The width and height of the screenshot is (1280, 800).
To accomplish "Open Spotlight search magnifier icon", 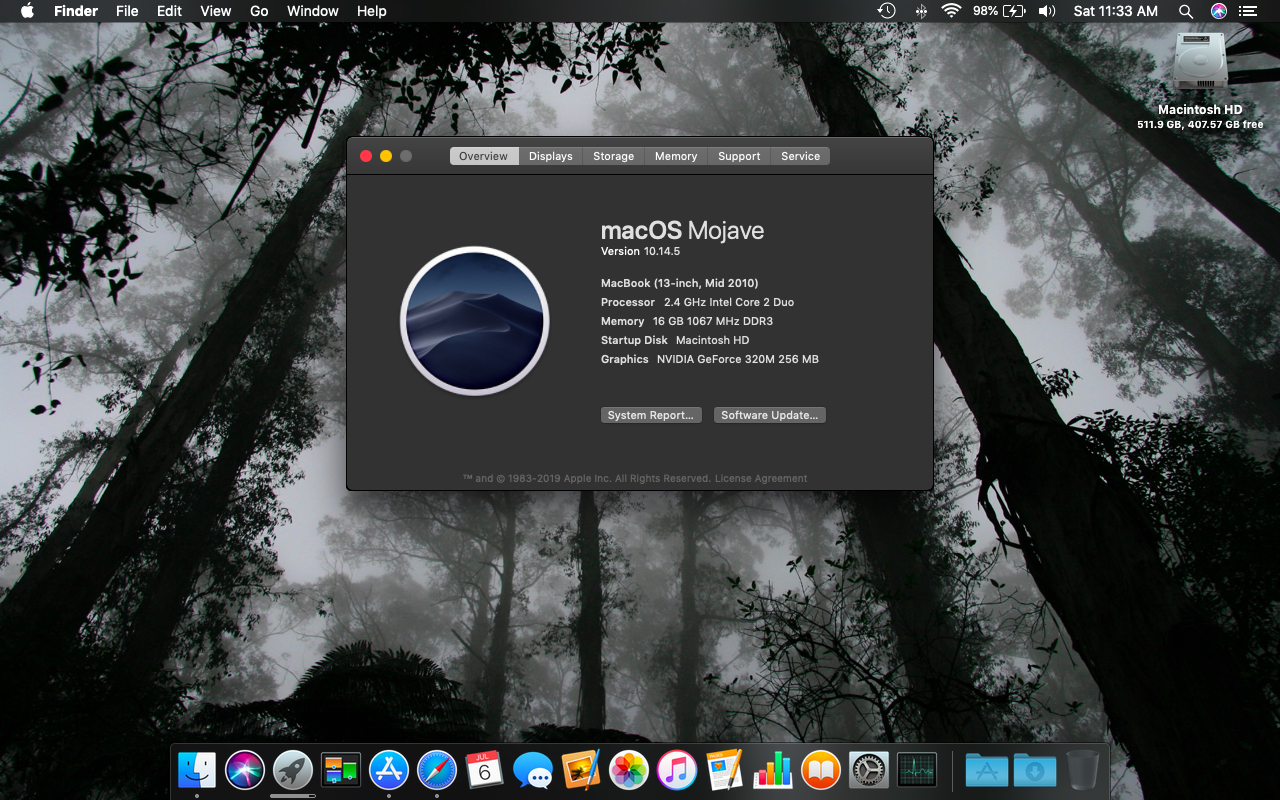I will click(1186, 11).
